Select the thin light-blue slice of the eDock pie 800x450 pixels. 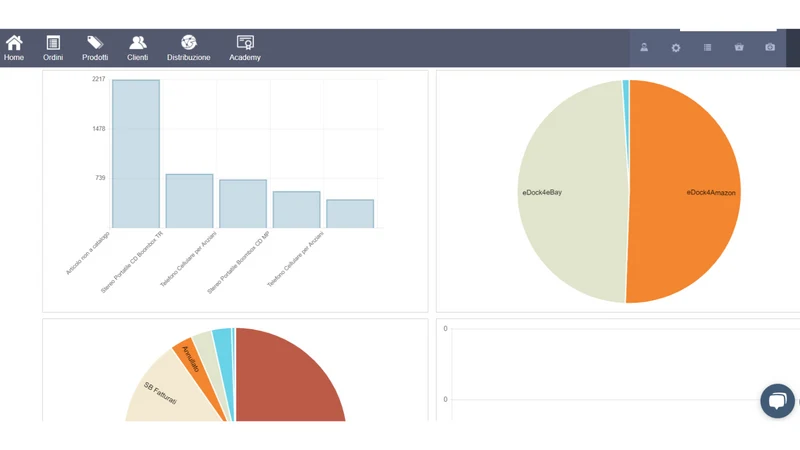click(626, 102)
